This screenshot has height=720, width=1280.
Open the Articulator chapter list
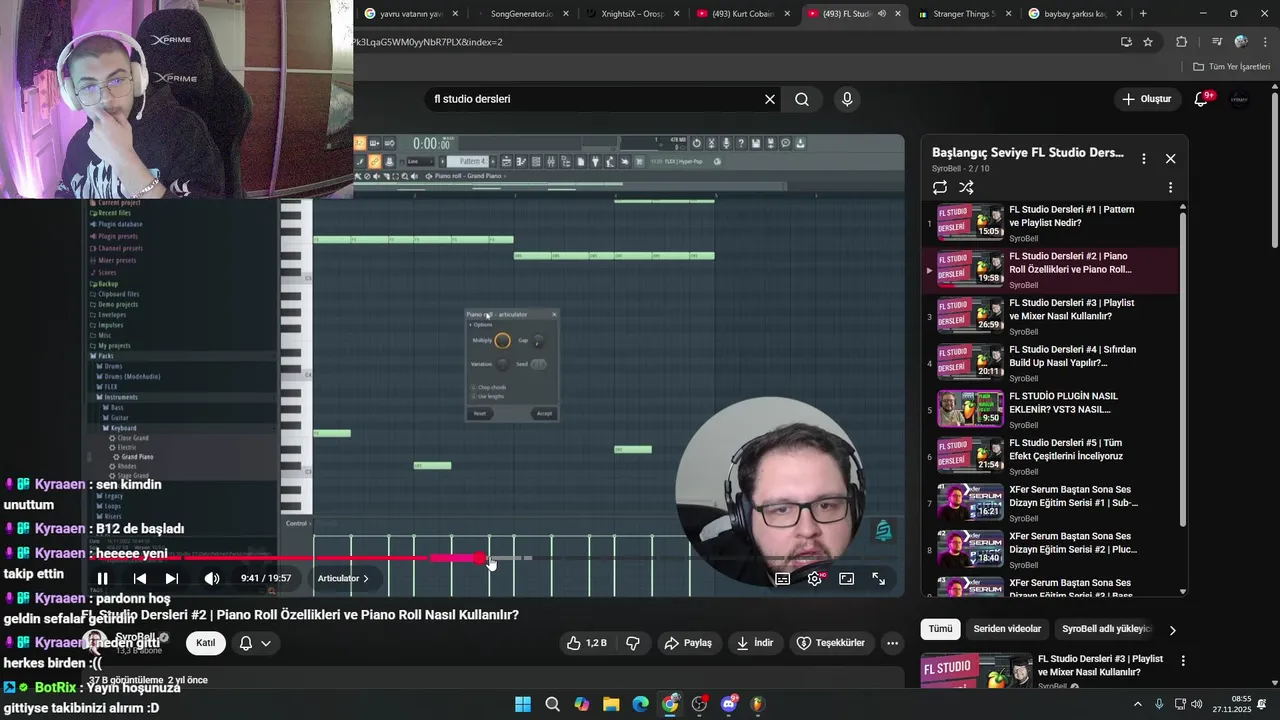(x=343, y=578)
